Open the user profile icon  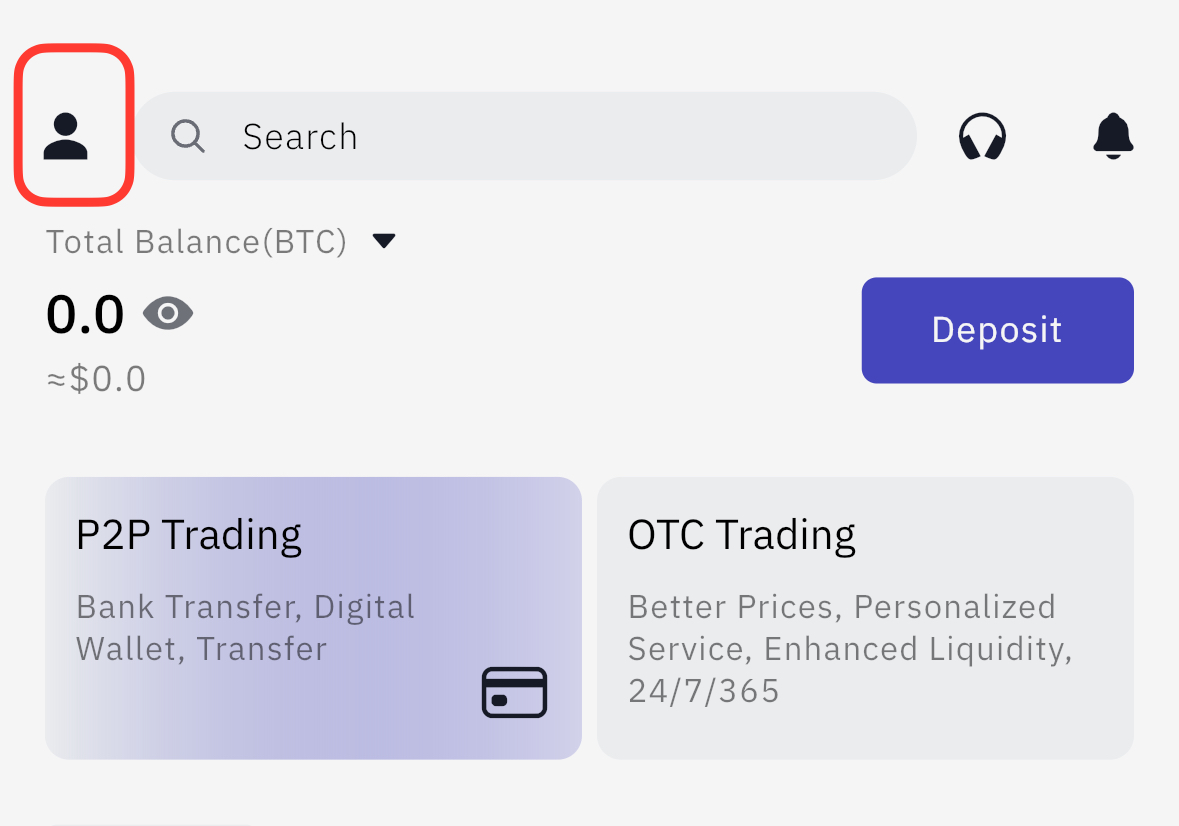click(65, 136)
